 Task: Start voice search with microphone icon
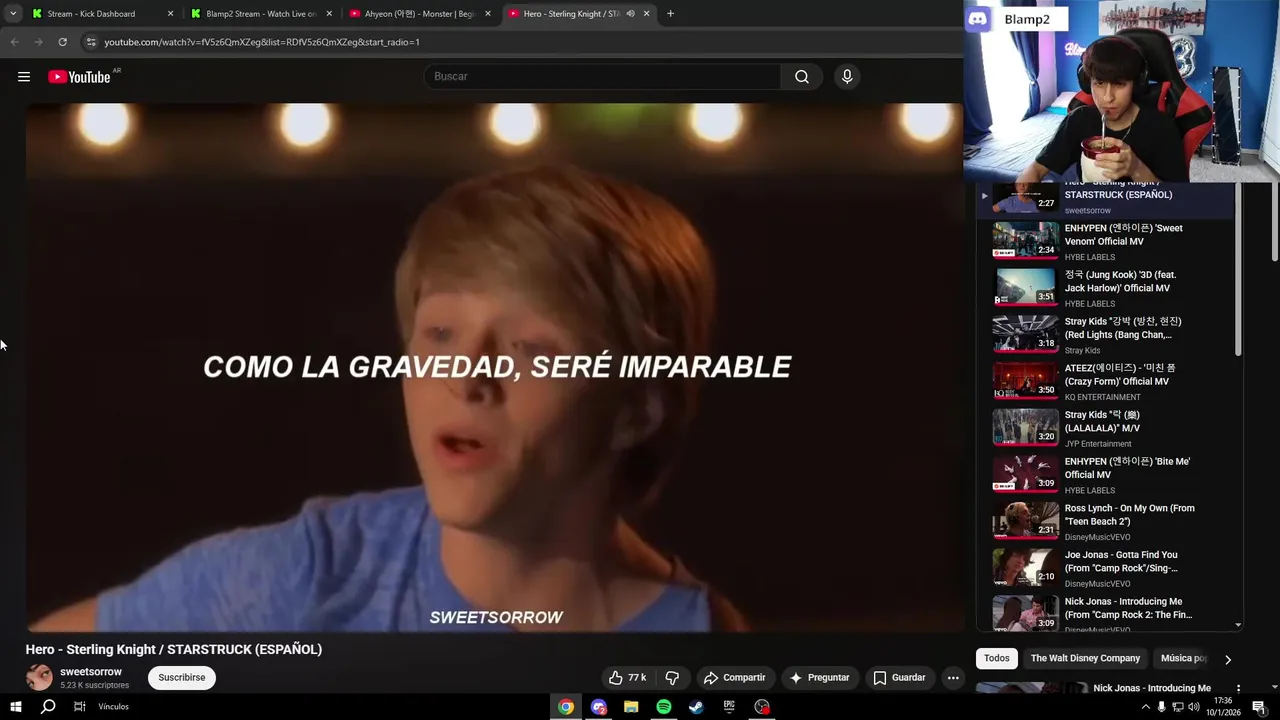tap(847, 77)
